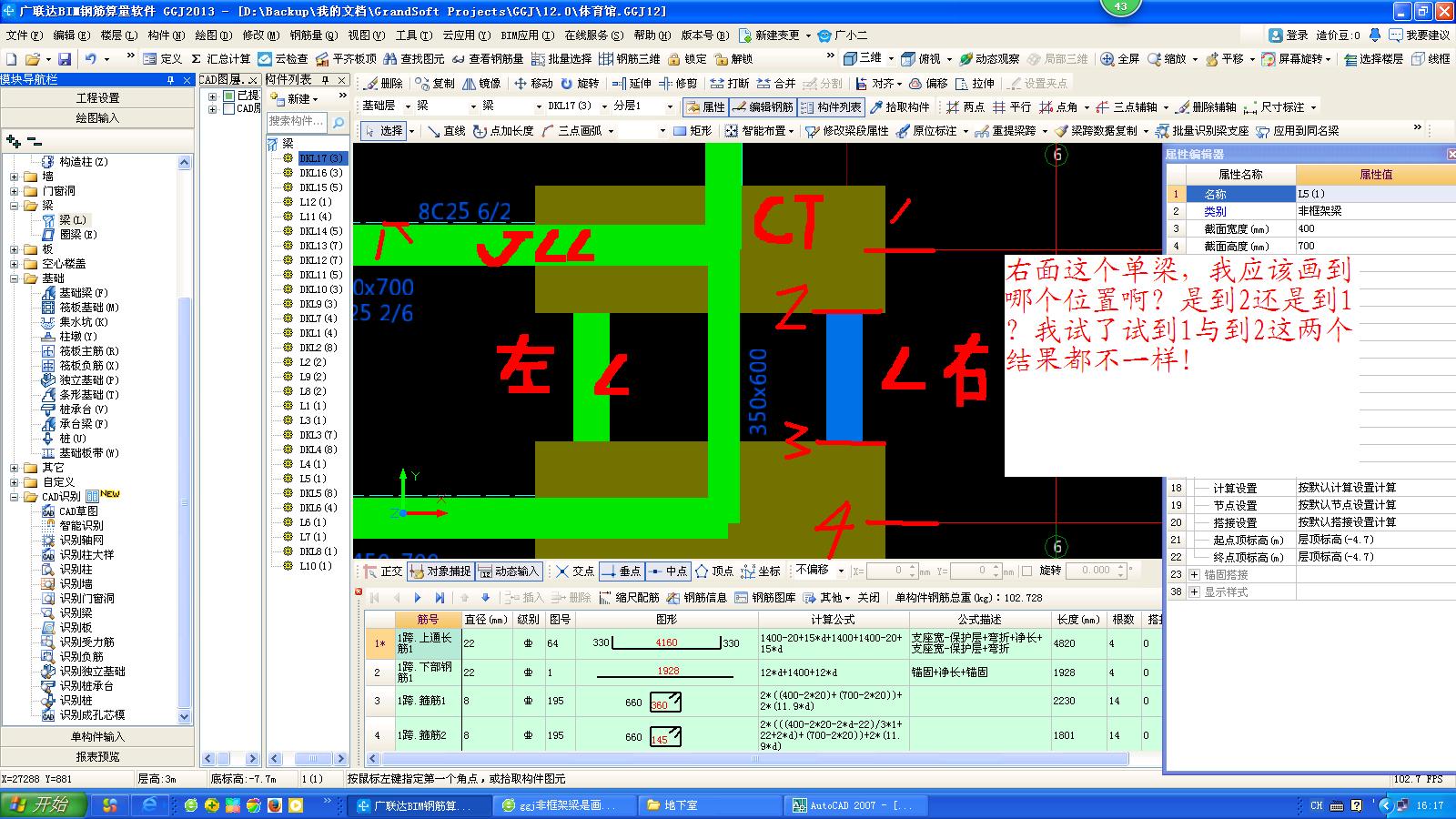Click 关闭 in the rebar editor toolbar
The image size is (1456, 819).
pyautogui.click(x=869, y=598)
